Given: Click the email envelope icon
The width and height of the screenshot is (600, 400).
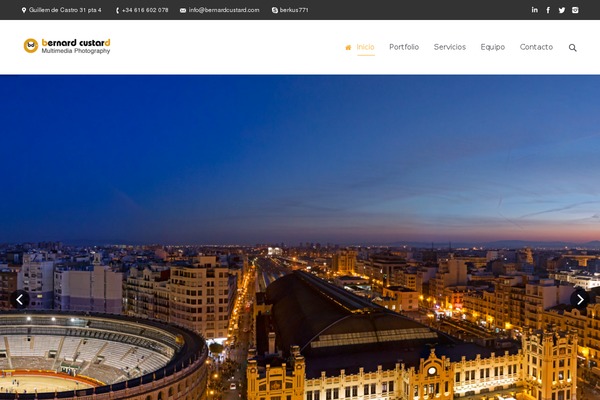Looking at the screenshot, I should (x=183, y=10).
